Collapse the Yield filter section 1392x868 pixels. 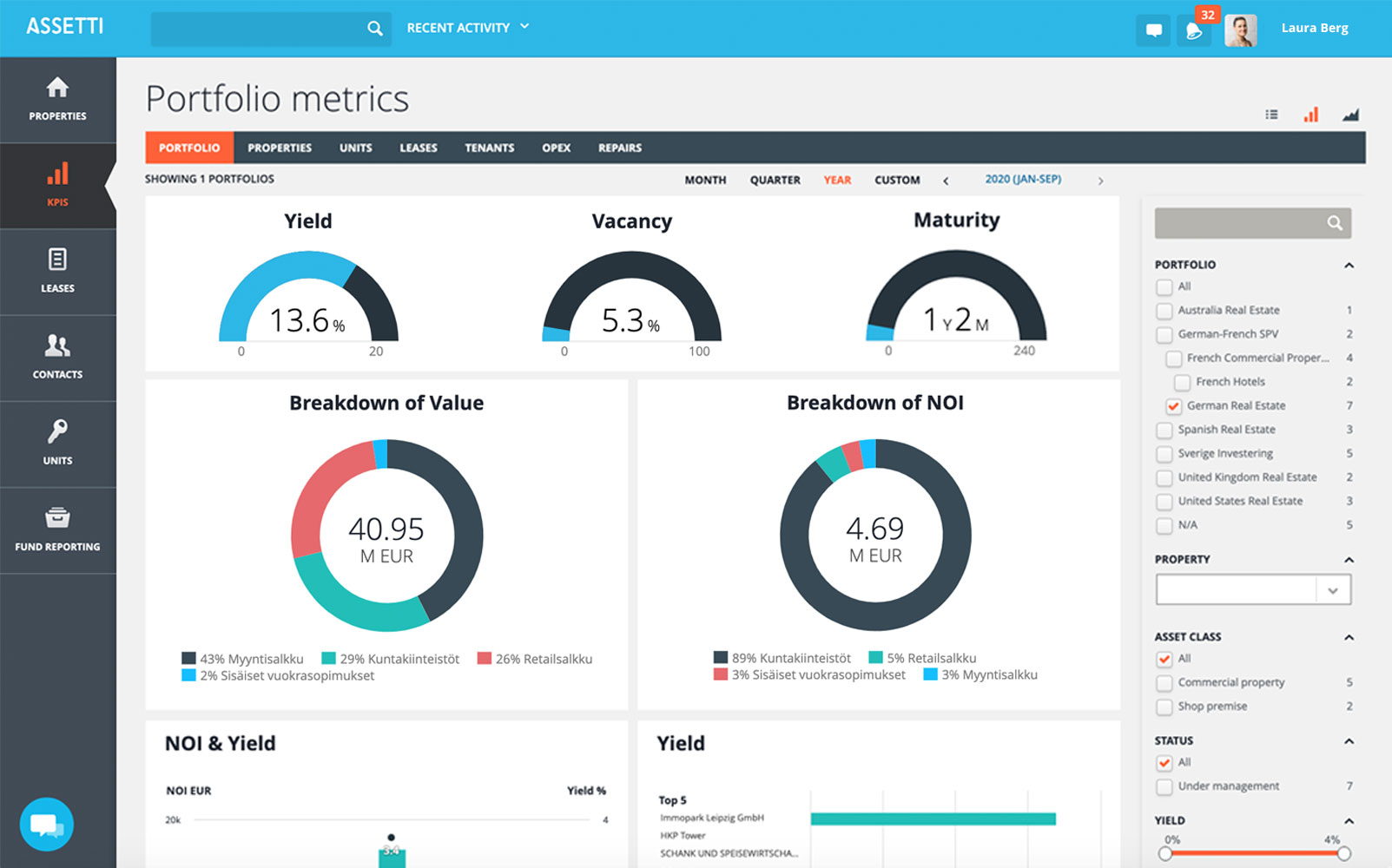click(x=1349, y=821)
